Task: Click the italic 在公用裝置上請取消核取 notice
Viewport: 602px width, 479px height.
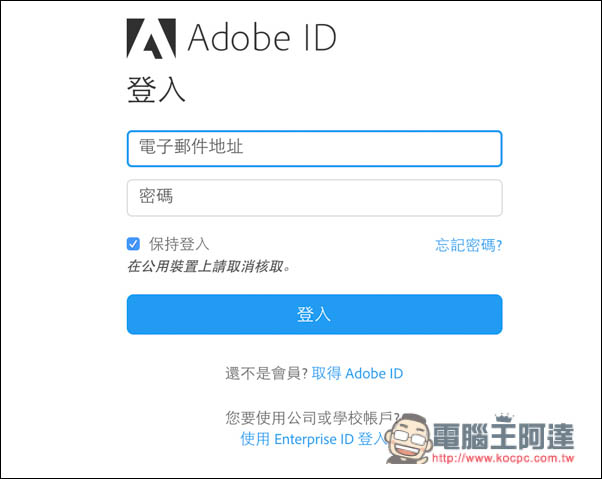Action: pyautogui.click(x=208, y=266)
